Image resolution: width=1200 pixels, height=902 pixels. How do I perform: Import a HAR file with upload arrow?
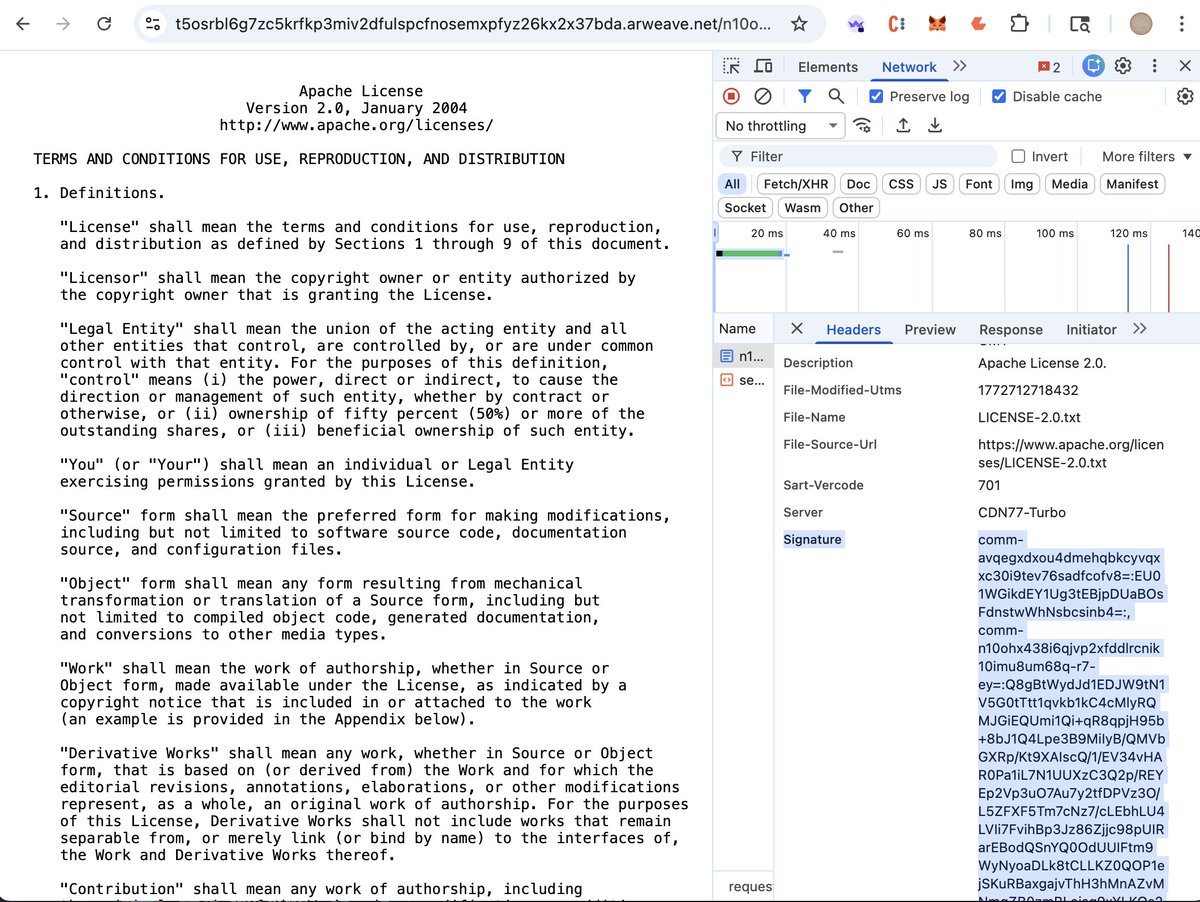pos(903,125)
